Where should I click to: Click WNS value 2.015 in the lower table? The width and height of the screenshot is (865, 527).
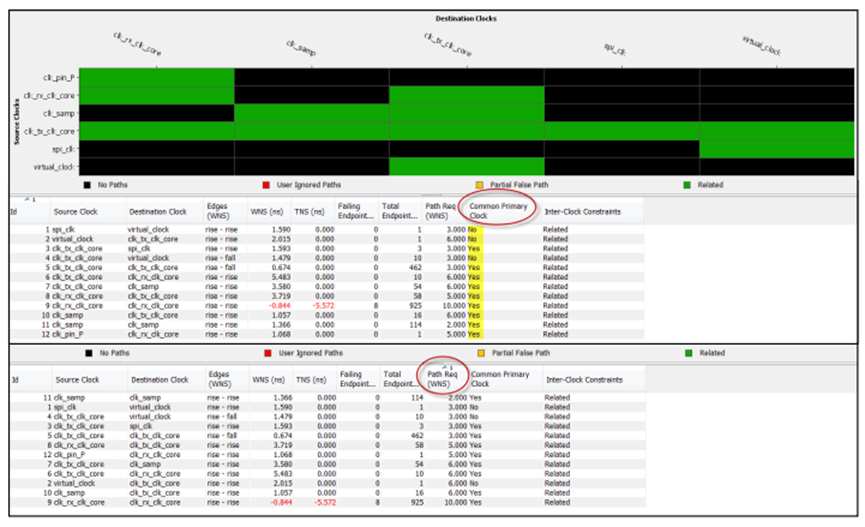(282, 483)
